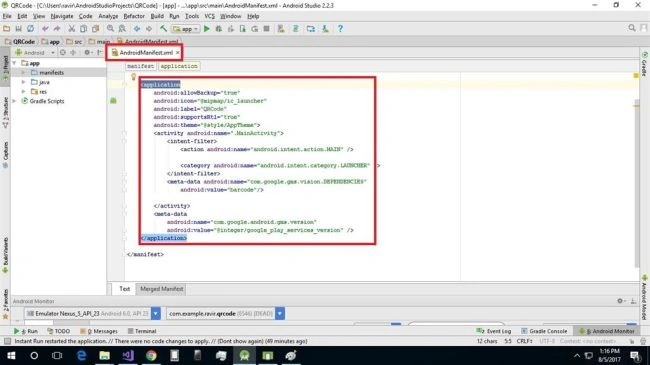This screenshot has width=650, height=365.
Task: Click the Open folder toolbar icon
Action: (7, 29)
